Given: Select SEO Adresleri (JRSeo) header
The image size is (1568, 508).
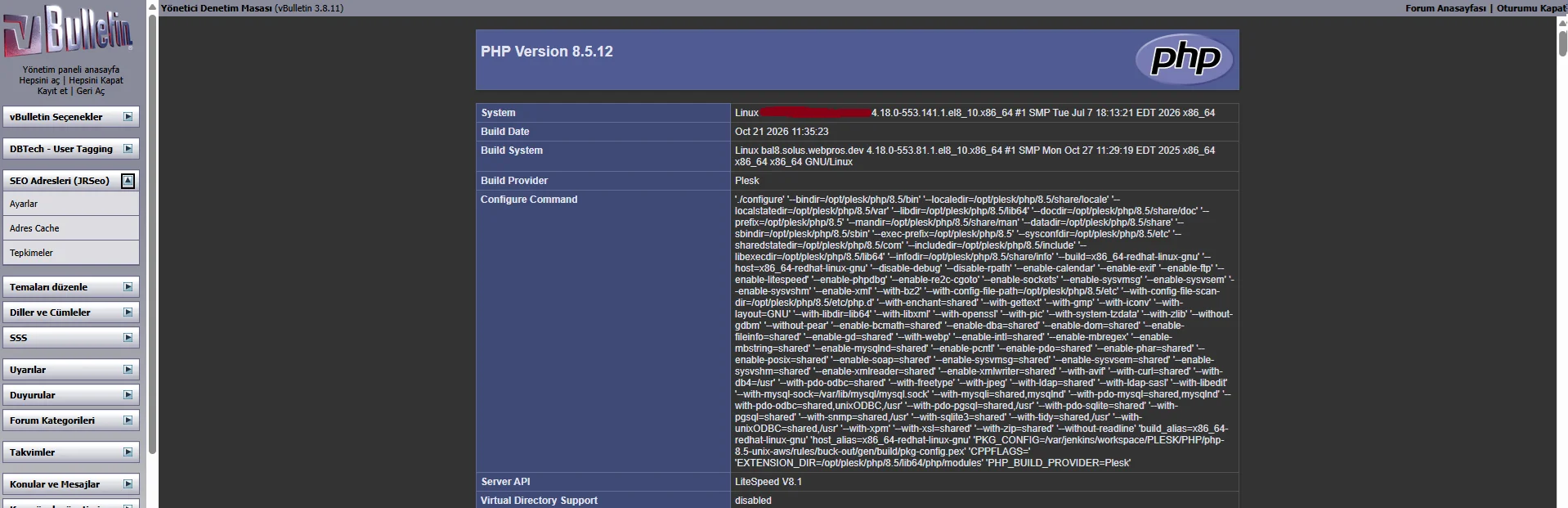Looking at the screenshot, I should coord(70,181).
